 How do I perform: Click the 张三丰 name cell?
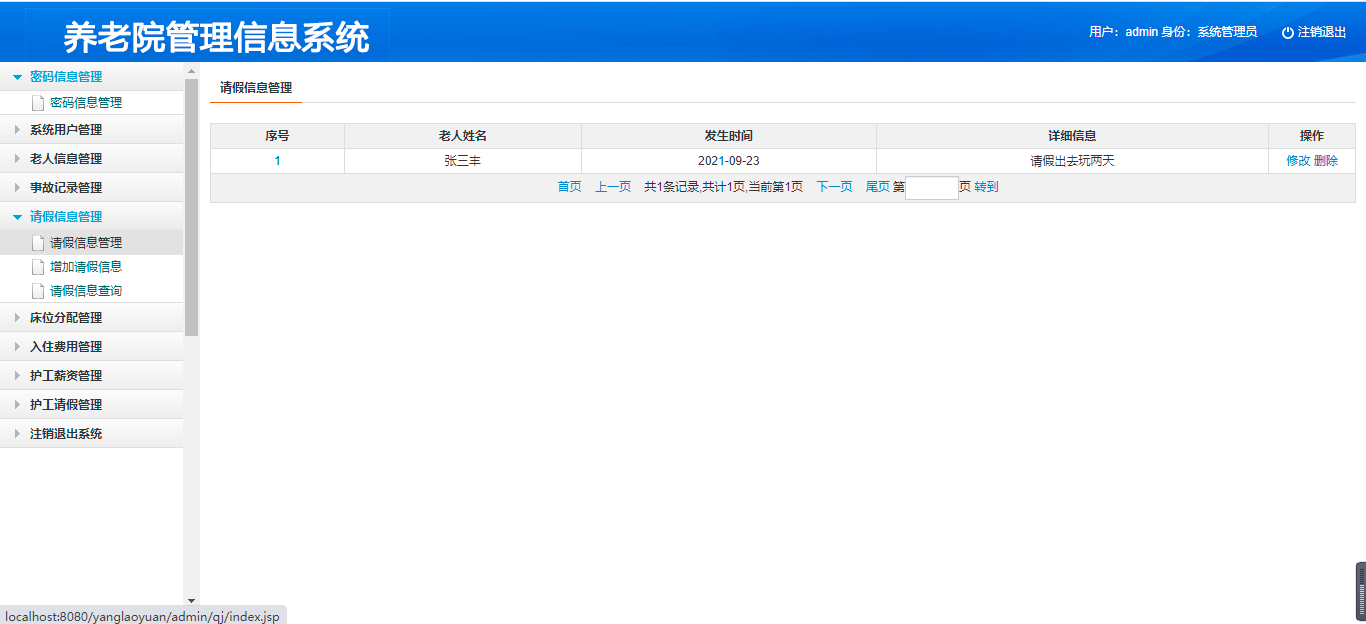tap(463, 161)
